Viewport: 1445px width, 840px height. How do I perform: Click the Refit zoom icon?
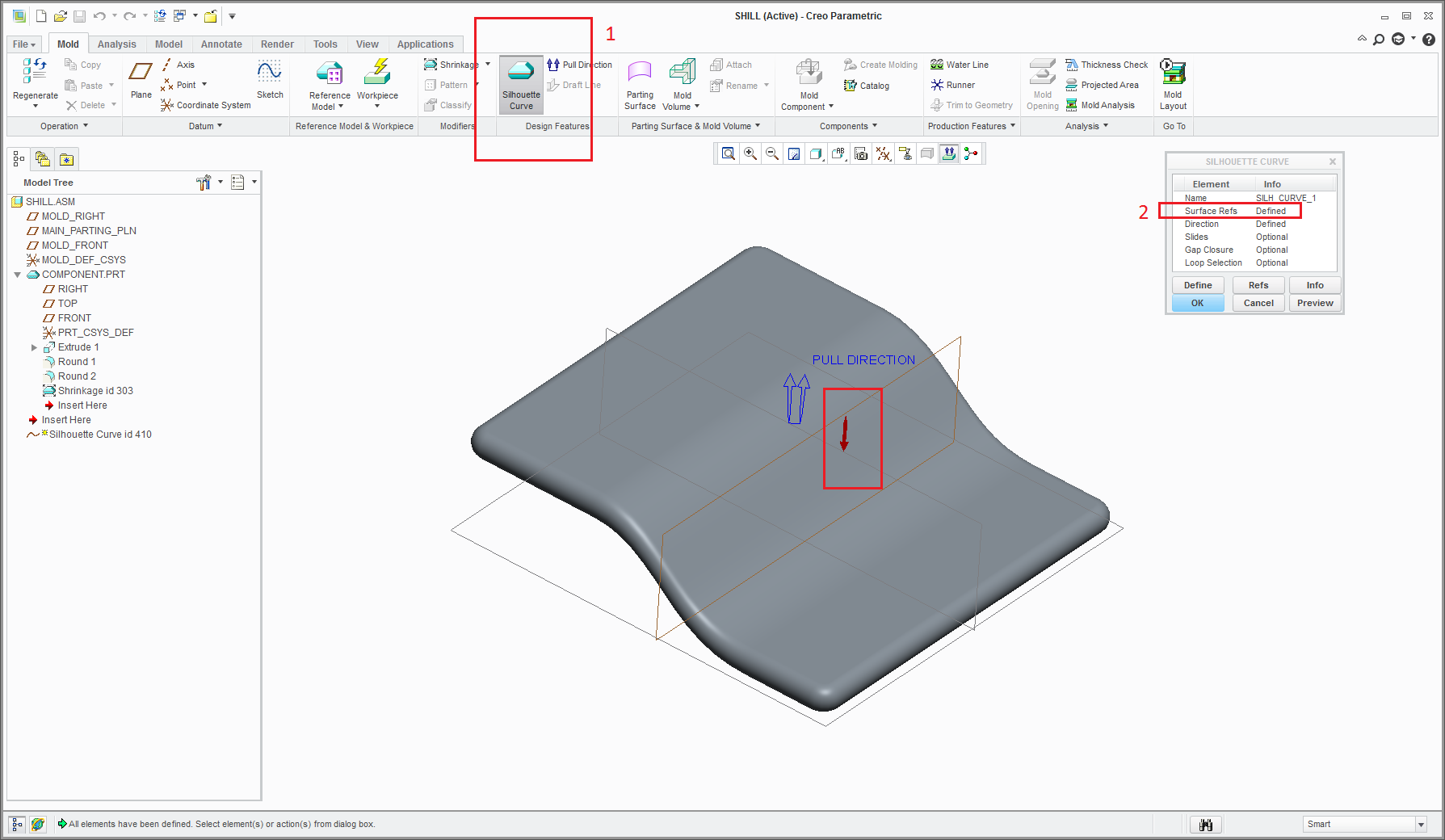tap(729, 153)
